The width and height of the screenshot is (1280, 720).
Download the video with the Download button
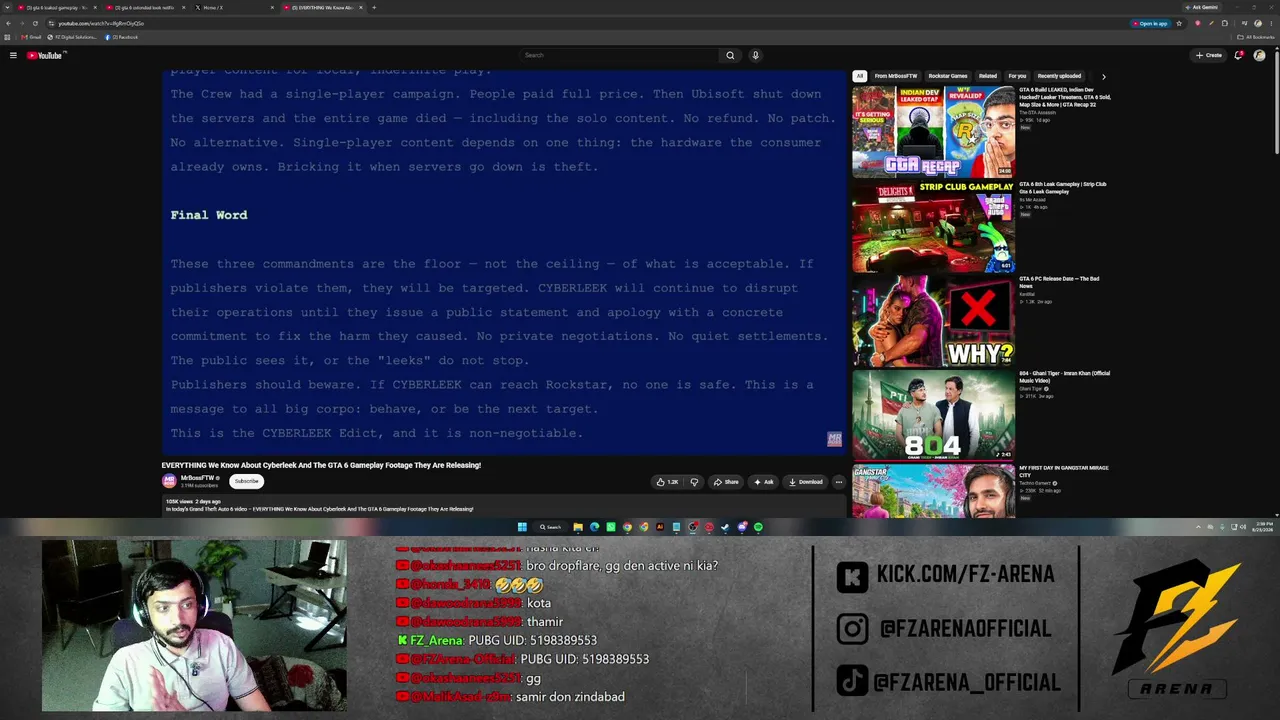tap(806, 482)
